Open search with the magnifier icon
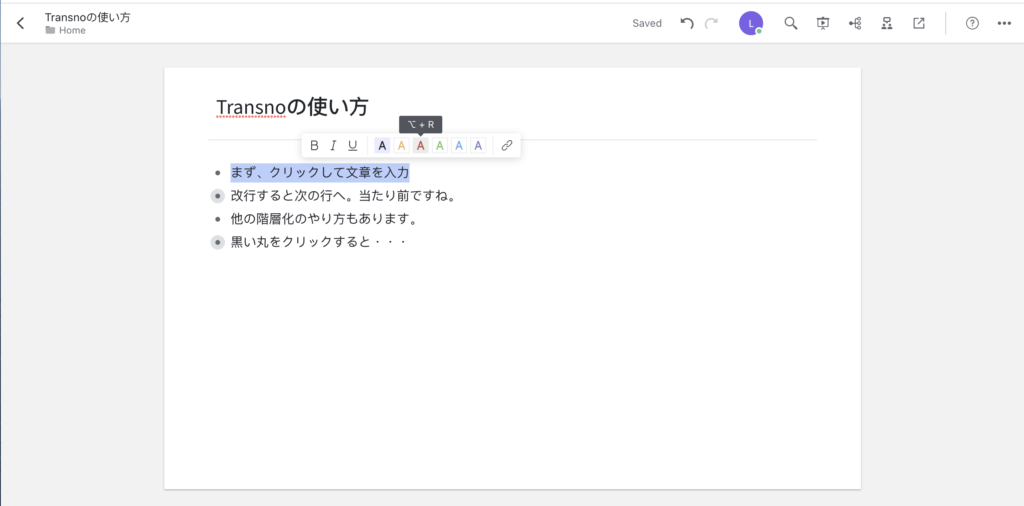Screen dimensions: 1024x506 point(791,24)
